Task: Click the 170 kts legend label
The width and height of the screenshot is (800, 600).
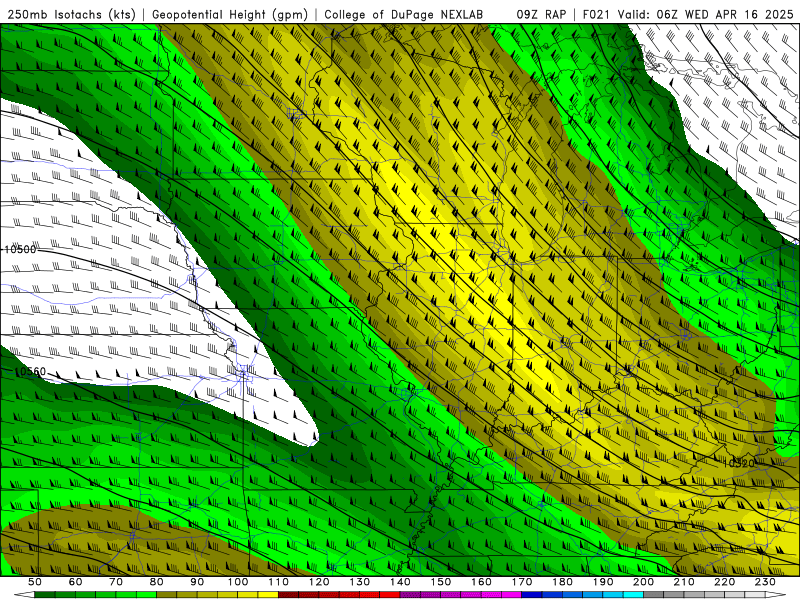Action: click(x=521, y=582)
